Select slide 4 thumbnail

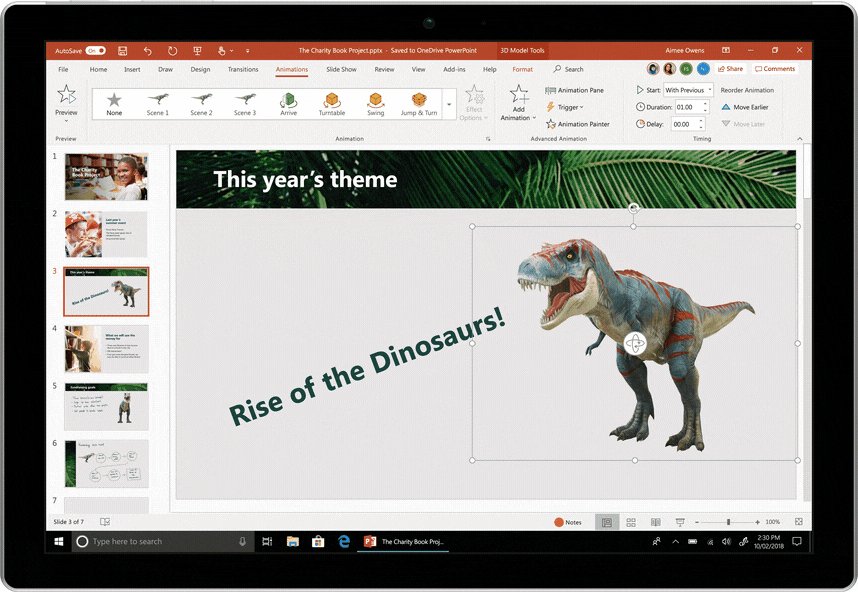point(106,349)
